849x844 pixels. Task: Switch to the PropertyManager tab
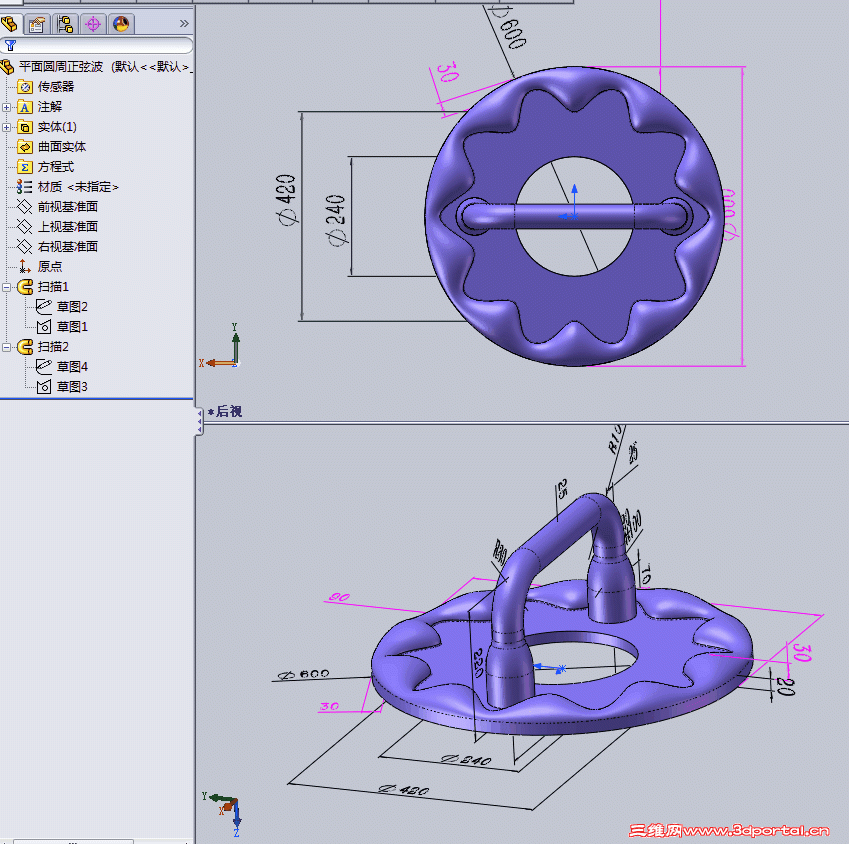(37, 24)
